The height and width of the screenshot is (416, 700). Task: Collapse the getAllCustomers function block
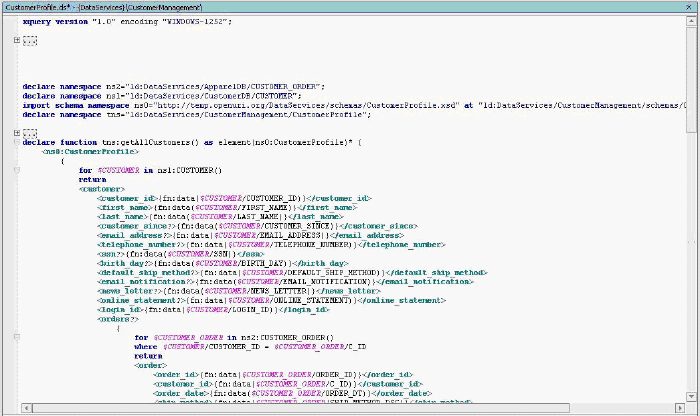point(17,142)
